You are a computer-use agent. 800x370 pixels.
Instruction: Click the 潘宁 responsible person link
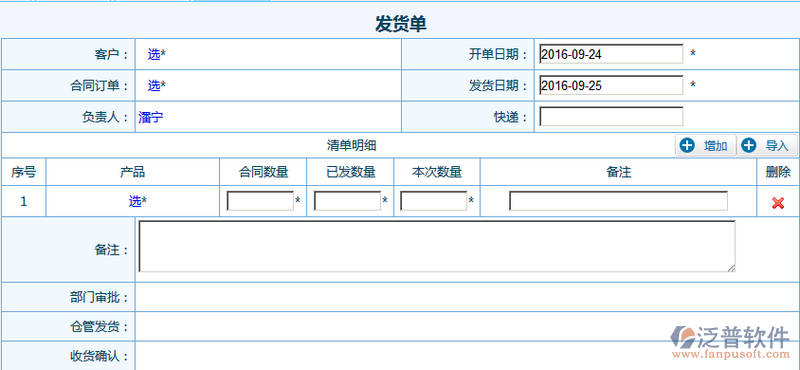(x=151, y=117)
